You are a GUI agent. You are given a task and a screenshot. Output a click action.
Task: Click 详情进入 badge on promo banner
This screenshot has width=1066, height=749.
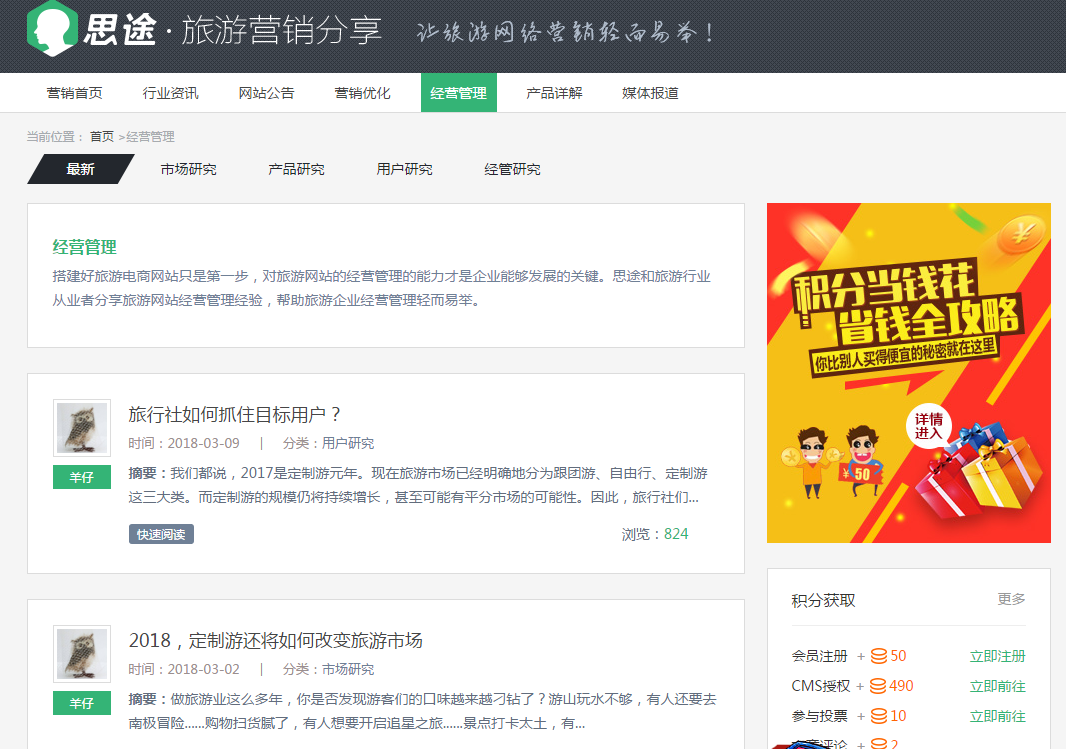(x=928, y=427)
